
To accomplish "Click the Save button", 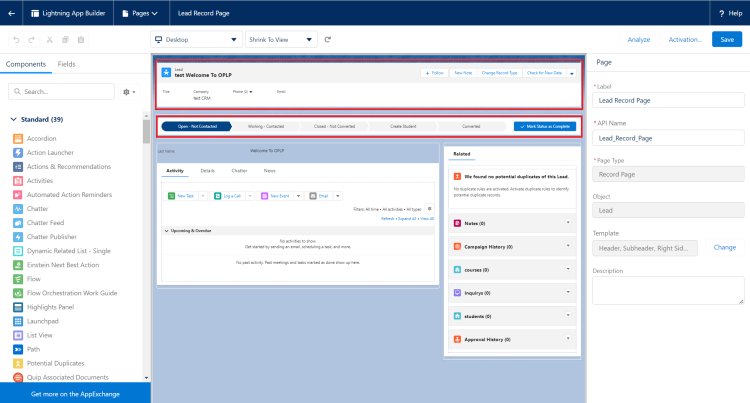I will tap(727, 39).
